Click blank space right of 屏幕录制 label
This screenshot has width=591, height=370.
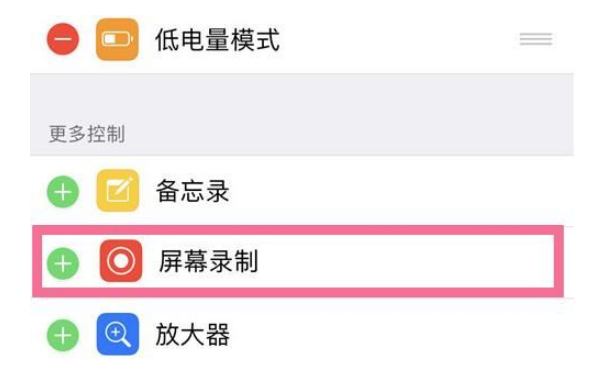(x=405, y=261)
